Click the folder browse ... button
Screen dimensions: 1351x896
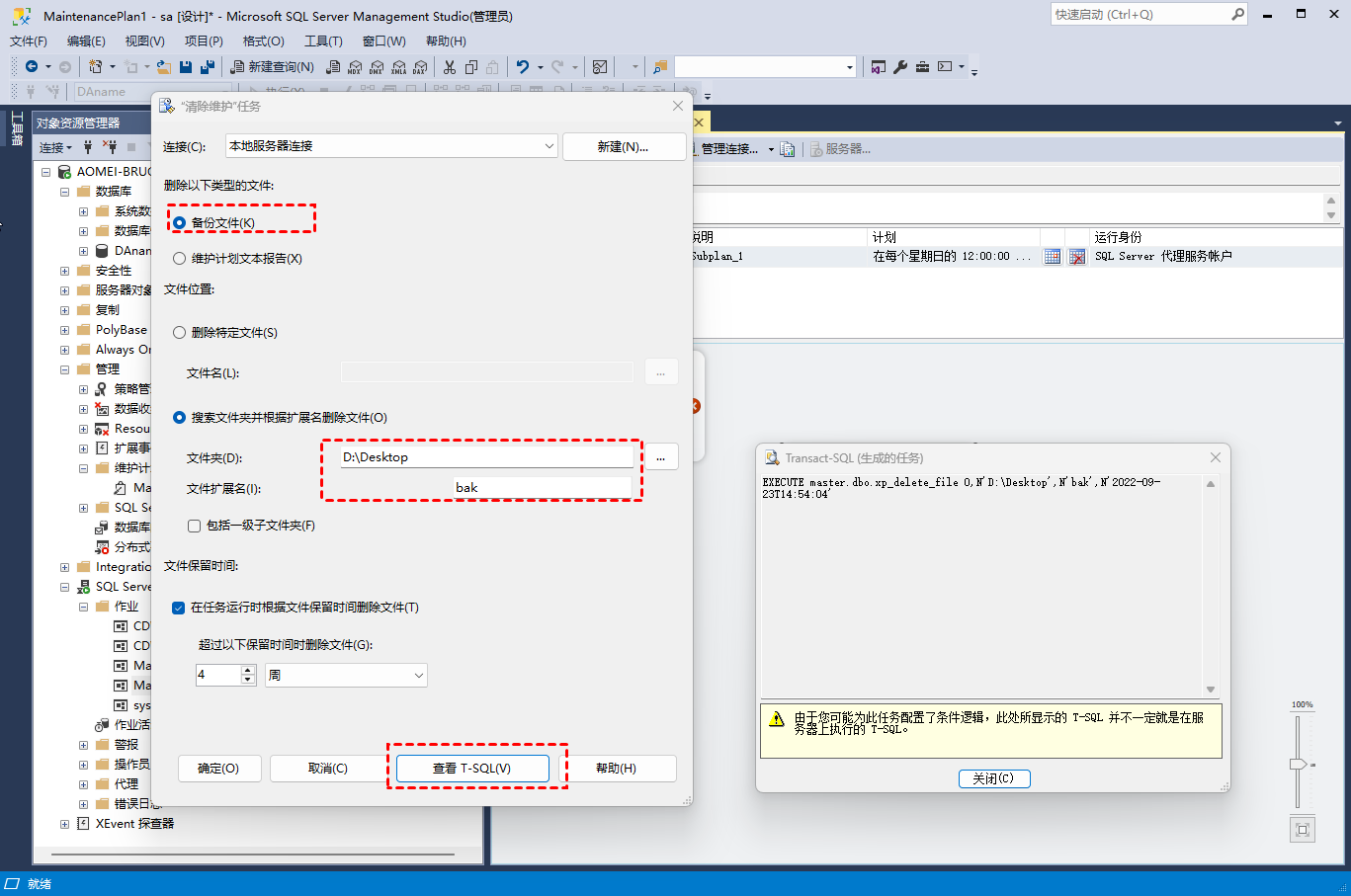[x=661, y=457]
